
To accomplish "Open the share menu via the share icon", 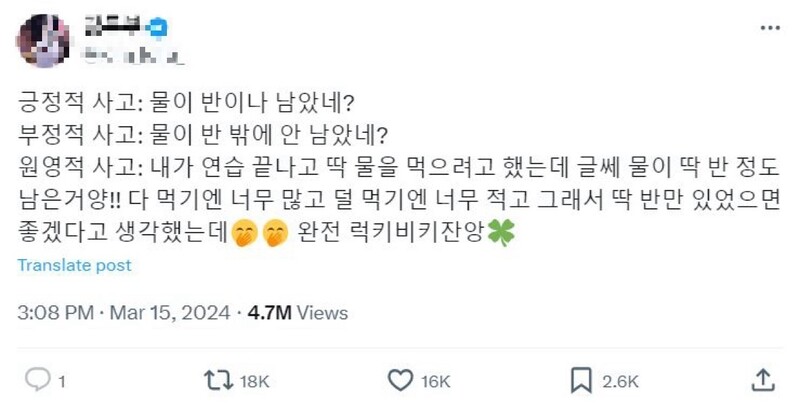I will 762,379.
